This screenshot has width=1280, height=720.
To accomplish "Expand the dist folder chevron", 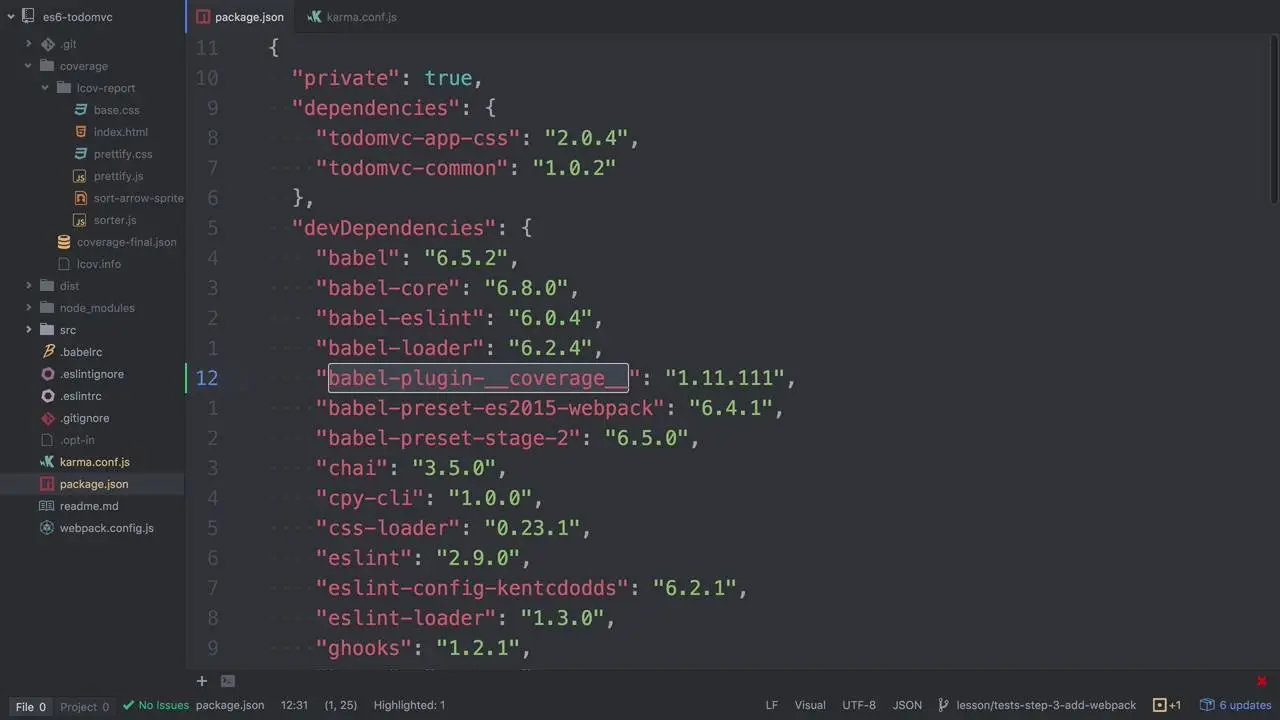I will coord(29,286).
